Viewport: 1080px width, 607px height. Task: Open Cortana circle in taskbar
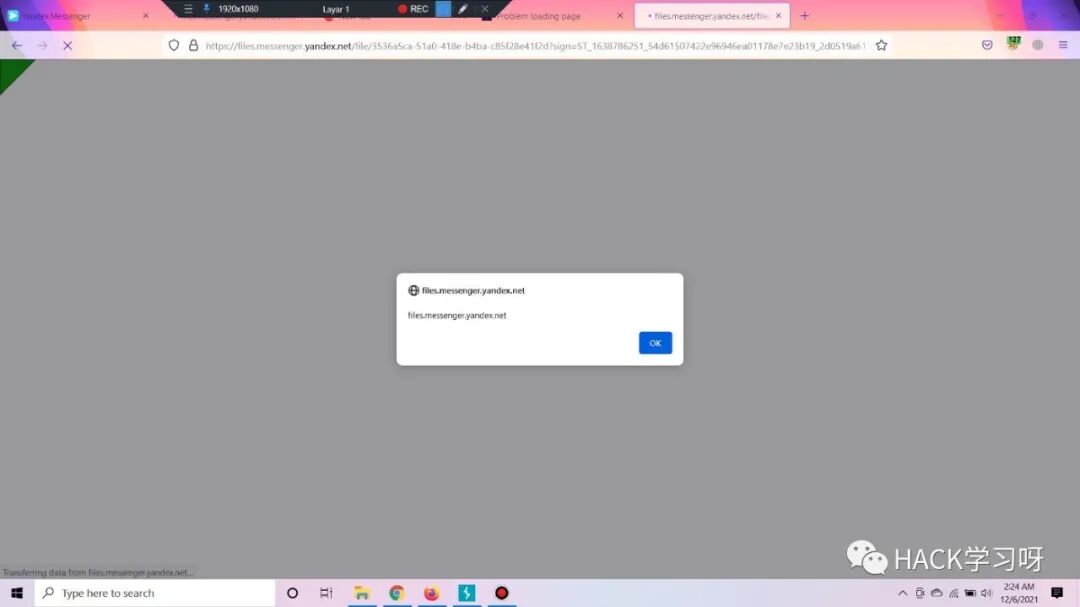(x=292, y=593)
